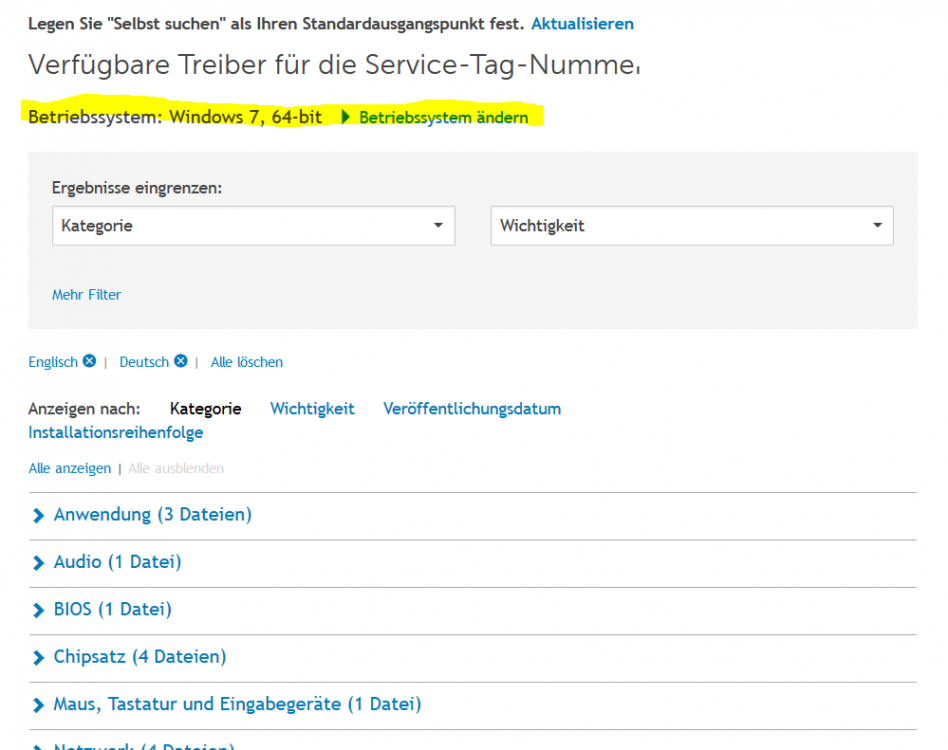
Task: Click chevron icon beside Chipsatz category
Action: click(x=39, y=658)
